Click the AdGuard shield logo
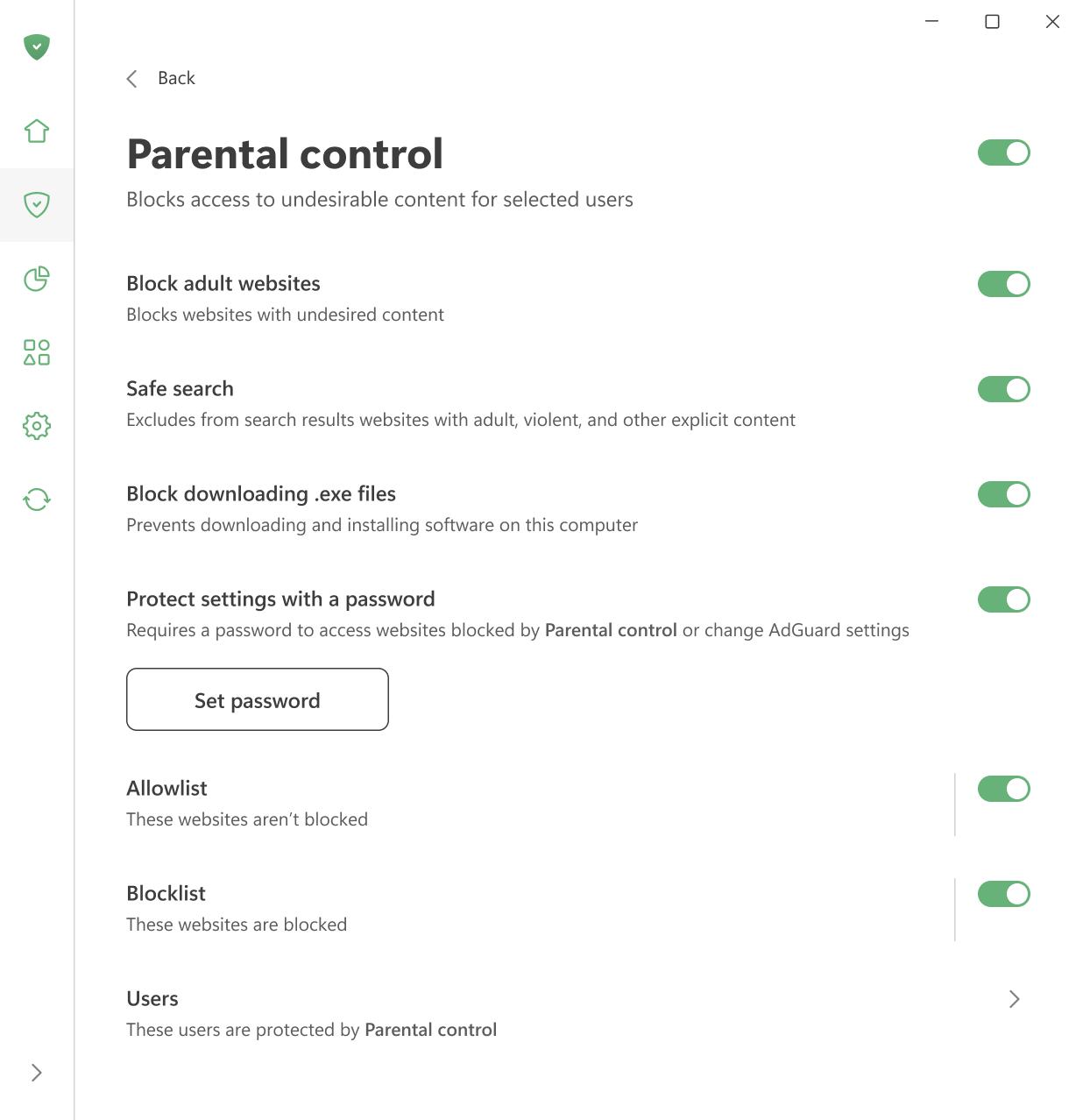This screenshot has width=1083, height=1120. tap(37, 47)
